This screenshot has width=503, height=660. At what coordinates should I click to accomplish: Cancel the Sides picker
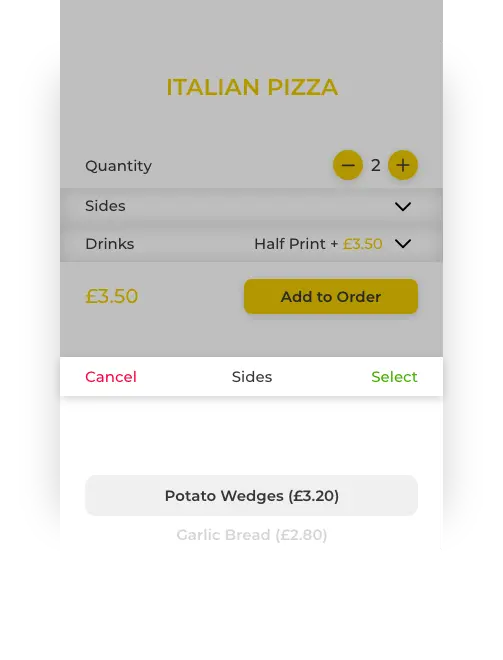[111, 377]
